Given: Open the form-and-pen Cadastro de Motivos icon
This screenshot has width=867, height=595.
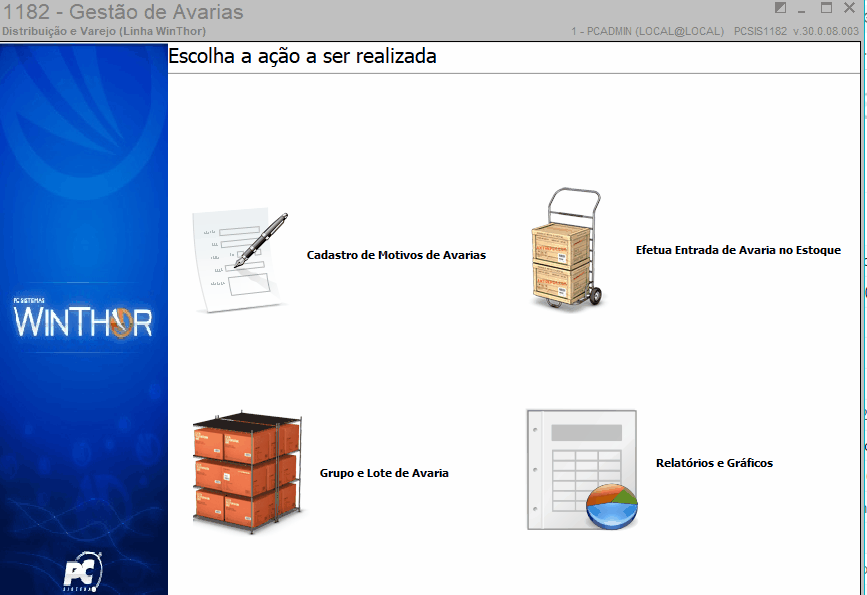Looking at the screenshot, I should pyautogui.click(x=241, y=261).
